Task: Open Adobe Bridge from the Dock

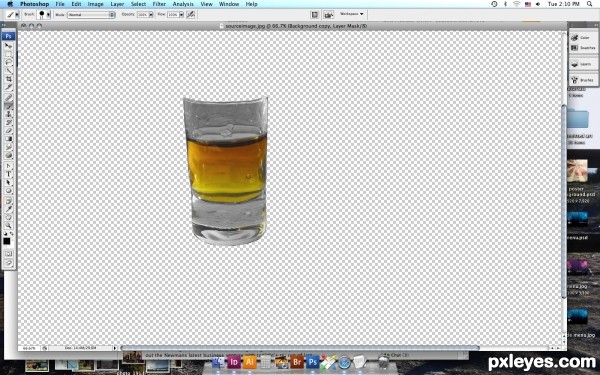Action: (297, 362)
